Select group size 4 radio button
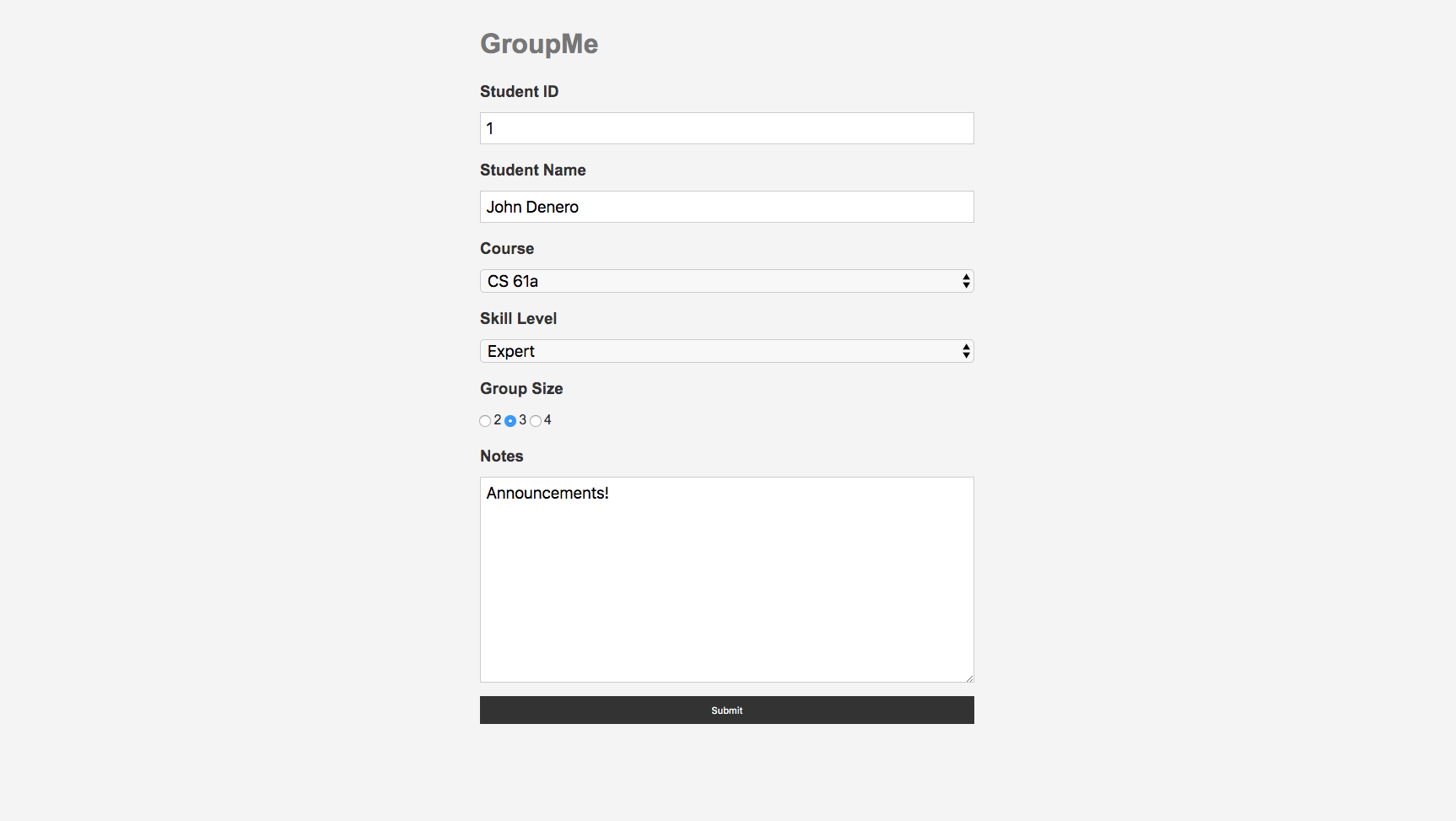Viewport: 1456px width, 821px height. coord(536,421)
